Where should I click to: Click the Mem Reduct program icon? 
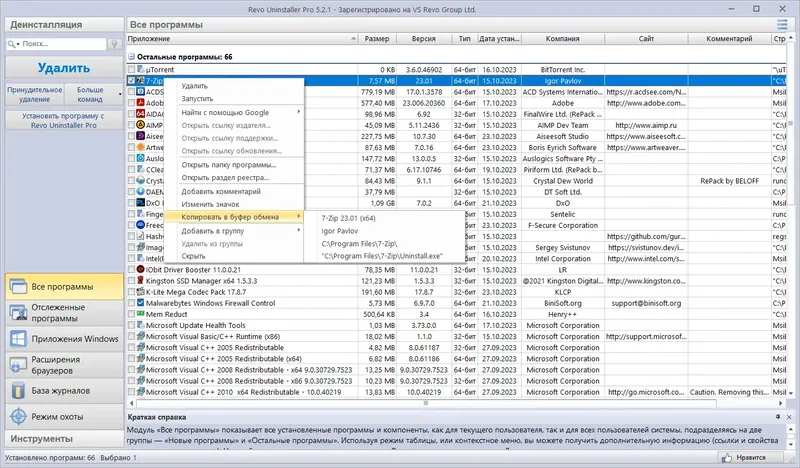pos(141,314)
